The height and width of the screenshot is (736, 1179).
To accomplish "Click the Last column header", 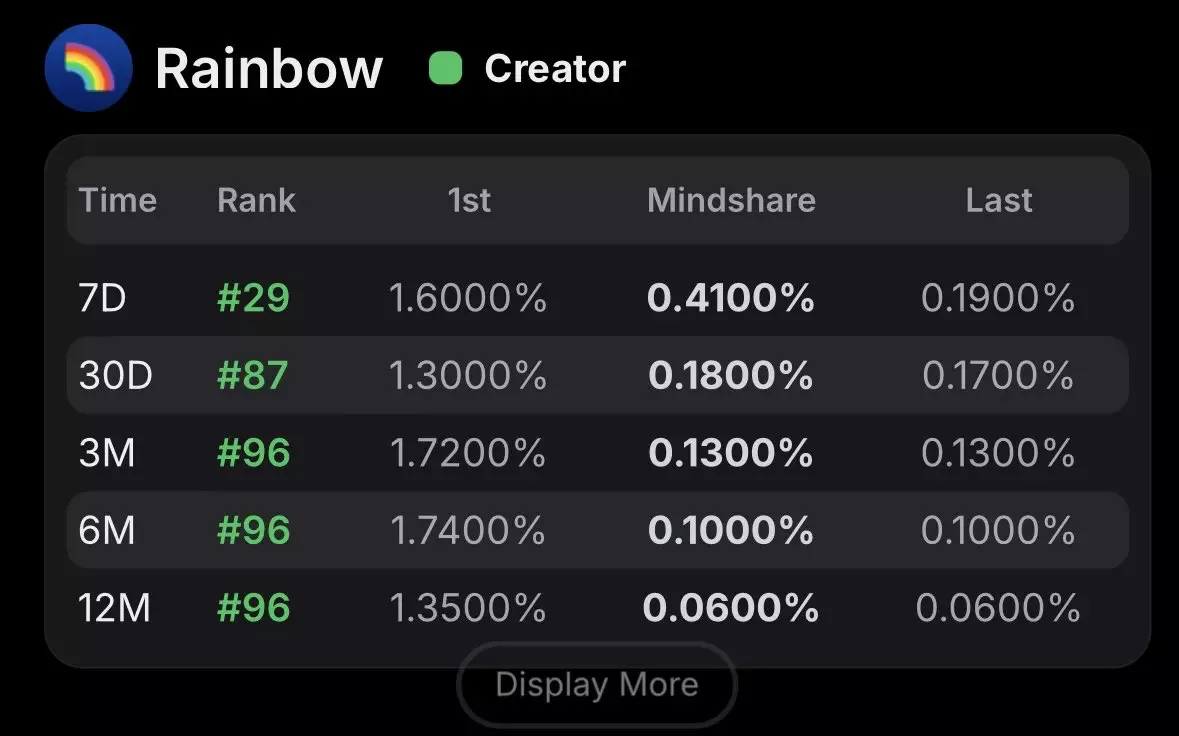I will click(x=999, y=200).
